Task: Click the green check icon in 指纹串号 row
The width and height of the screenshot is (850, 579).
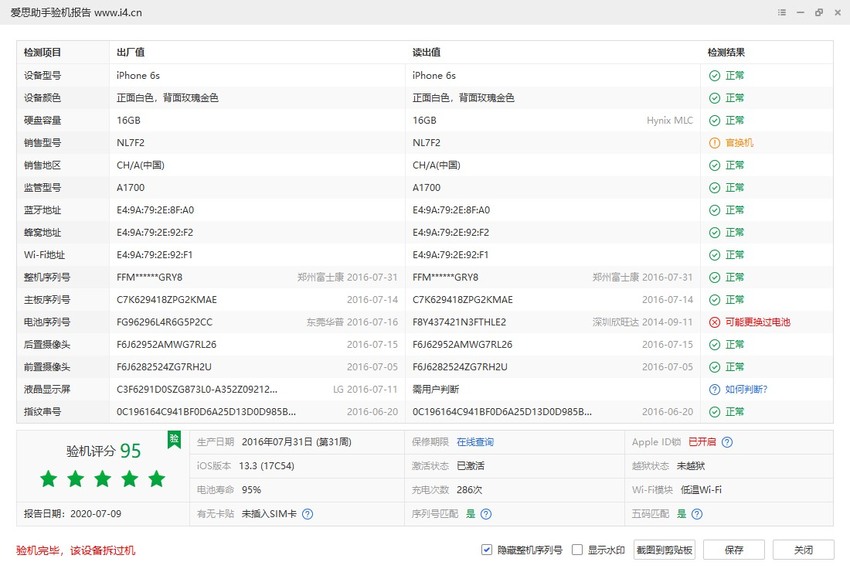Action: pos(714,412)
